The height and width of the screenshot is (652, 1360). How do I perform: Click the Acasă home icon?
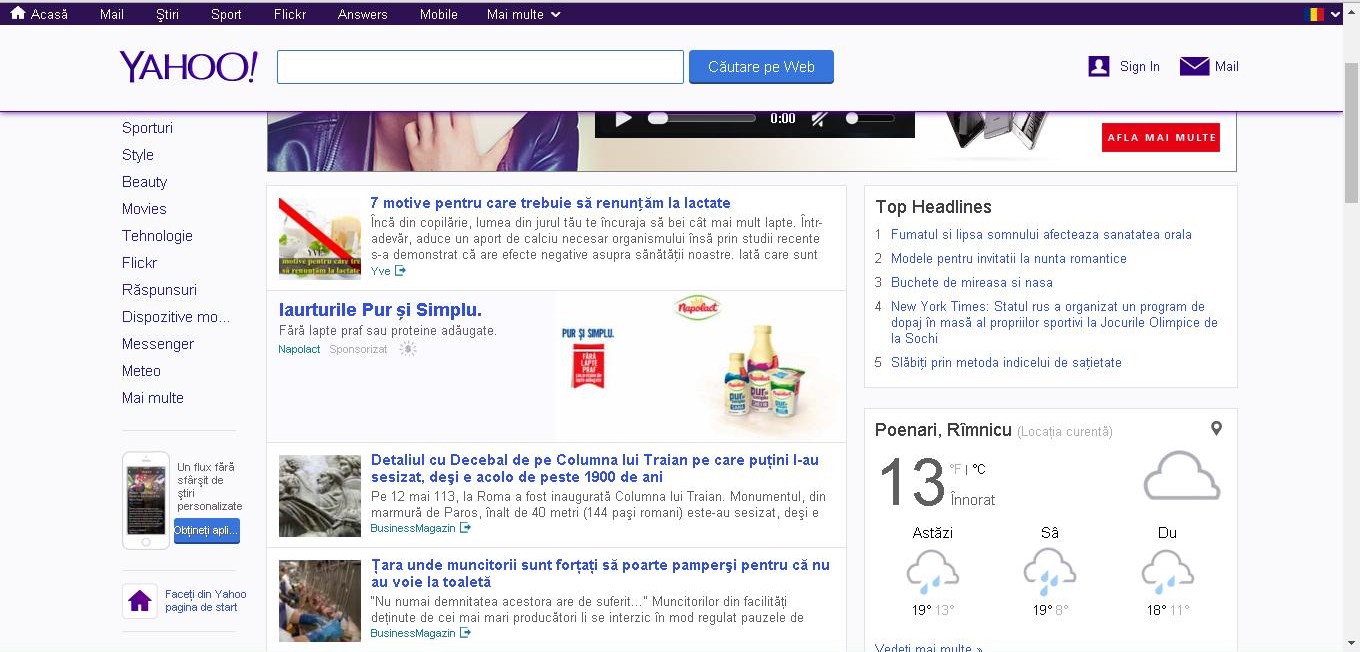click(x=17, y=13)
